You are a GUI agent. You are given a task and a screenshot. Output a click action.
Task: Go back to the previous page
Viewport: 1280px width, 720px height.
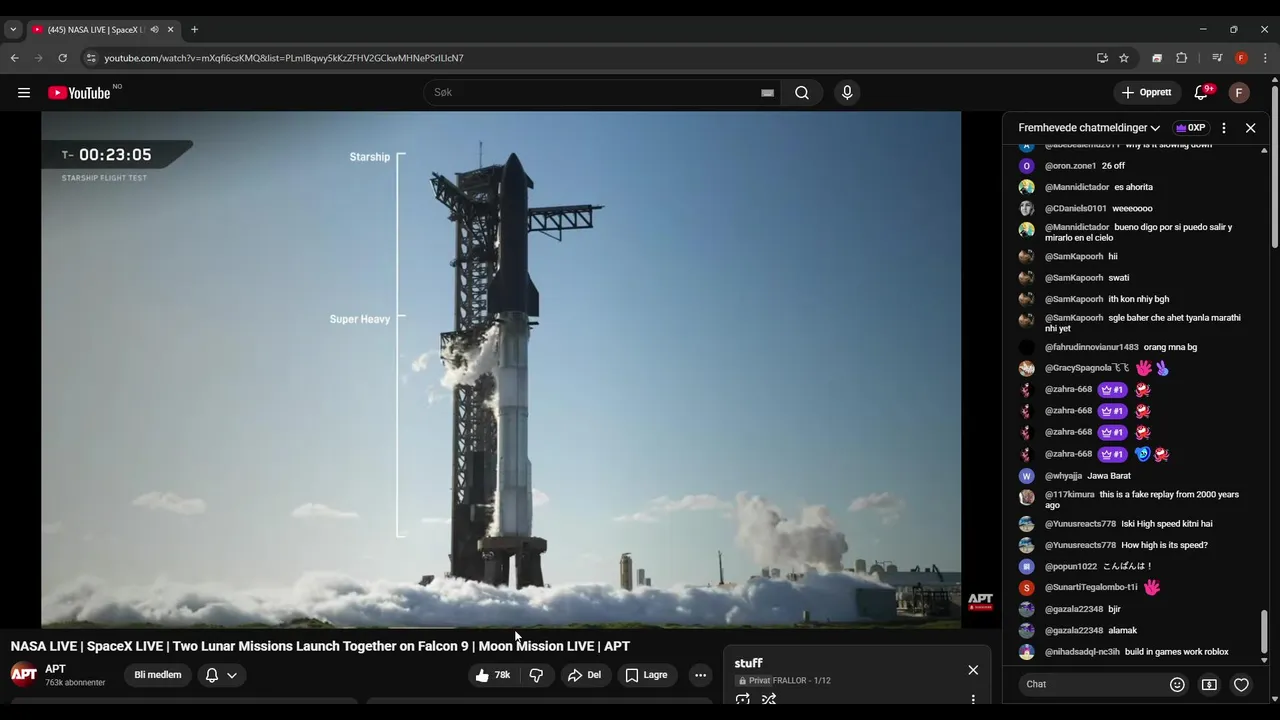14,58
